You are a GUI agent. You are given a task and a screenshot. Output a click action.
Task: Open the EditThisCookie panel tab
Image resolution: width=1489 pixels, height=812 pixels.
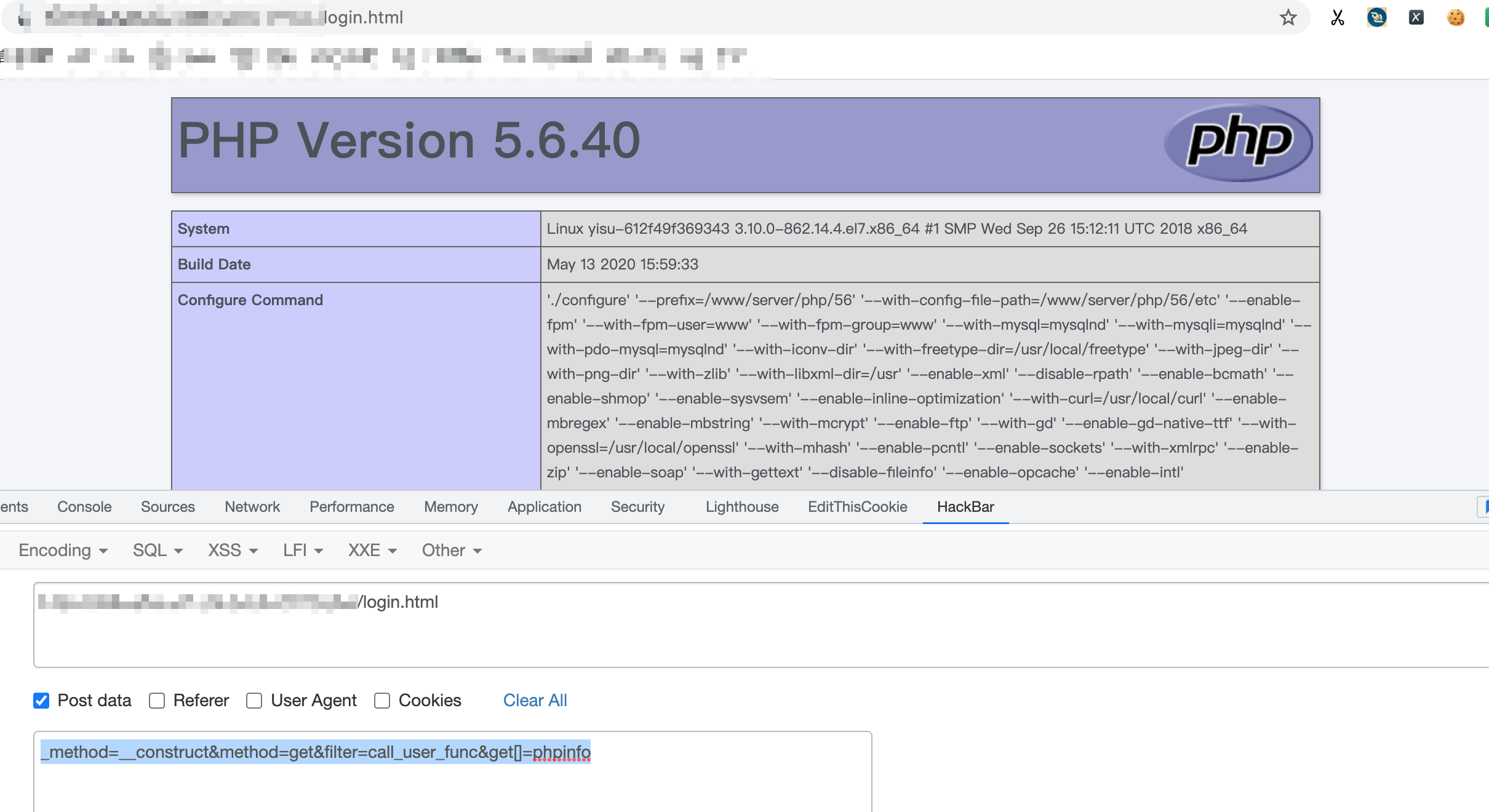coord(857,507)
